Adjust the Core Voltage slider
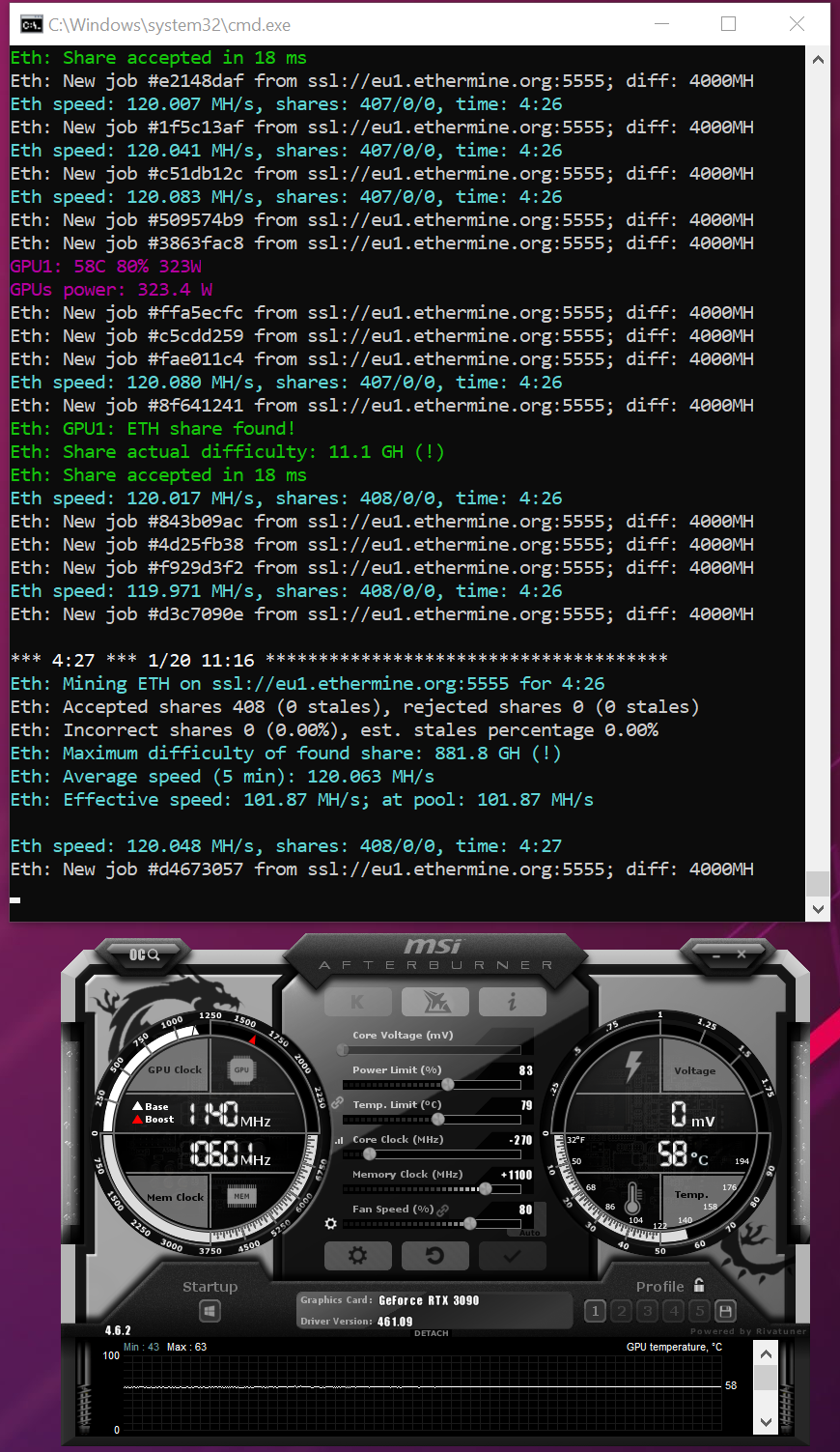This screenshot has height=1452, width=840. [x=432, y=1049]
